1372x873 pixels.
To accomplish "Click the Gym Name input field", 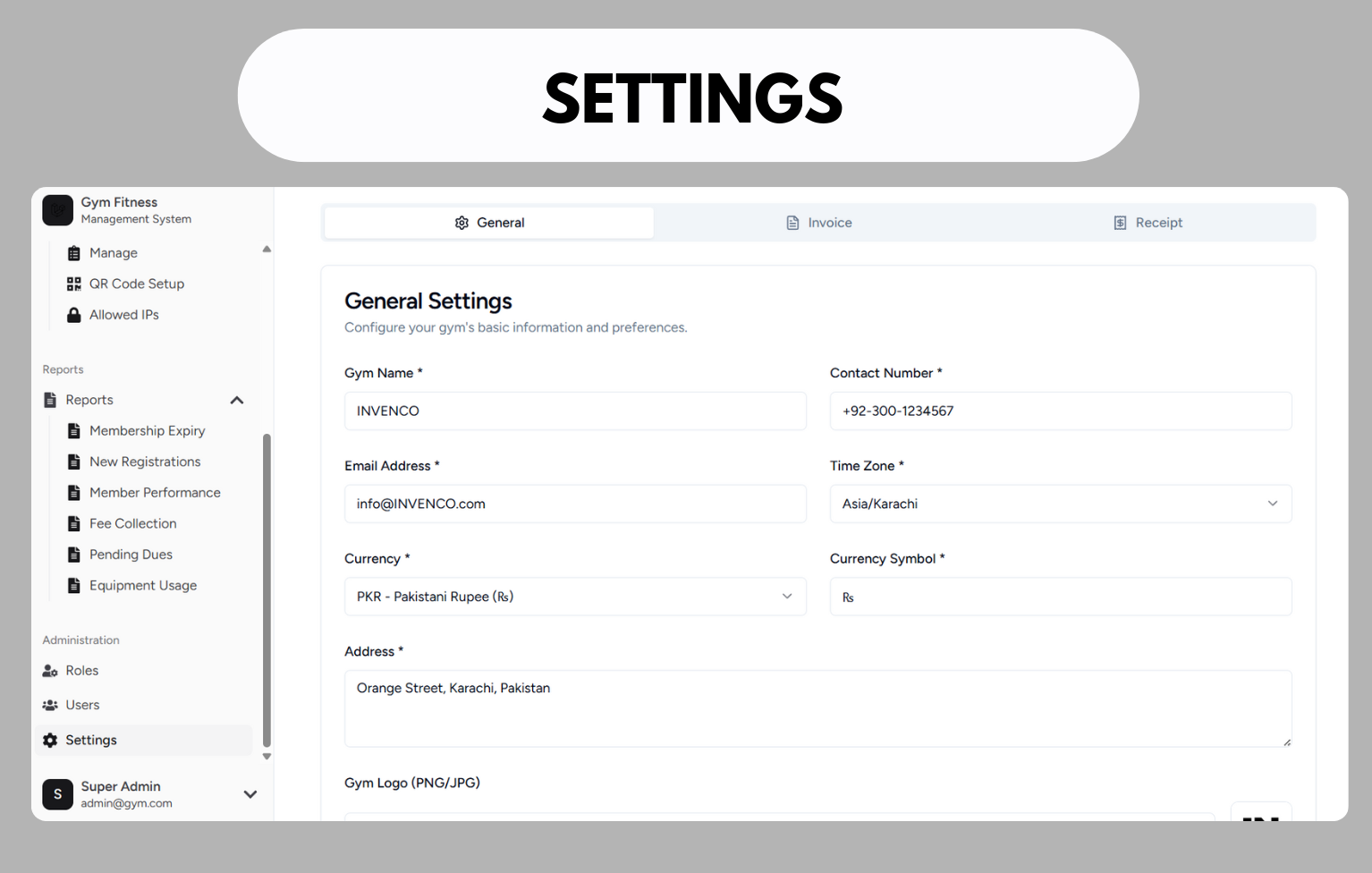I will pyautogui.click(x=575, y=411).
